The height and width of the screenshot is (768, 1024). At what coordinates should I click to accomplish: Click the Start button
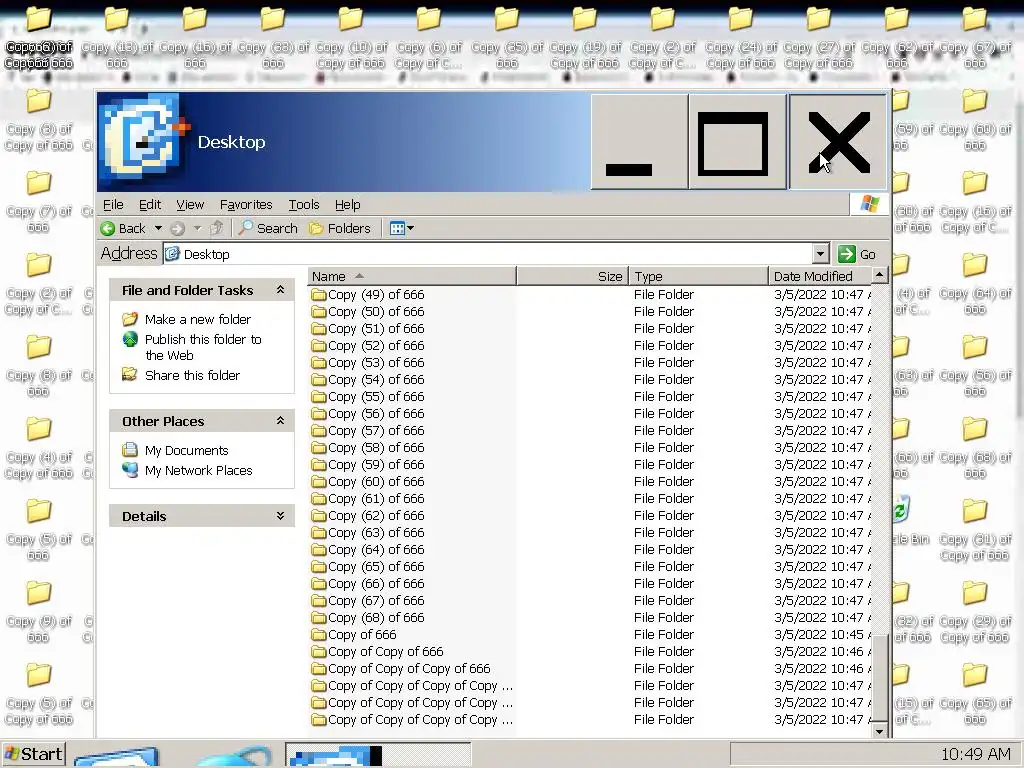click(x=33, y=754)
